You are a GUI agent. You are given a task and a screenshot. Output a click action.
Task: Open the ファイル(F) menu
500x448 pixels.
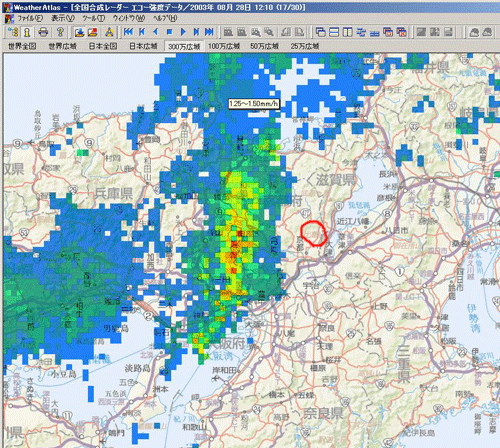pos(30,18)
